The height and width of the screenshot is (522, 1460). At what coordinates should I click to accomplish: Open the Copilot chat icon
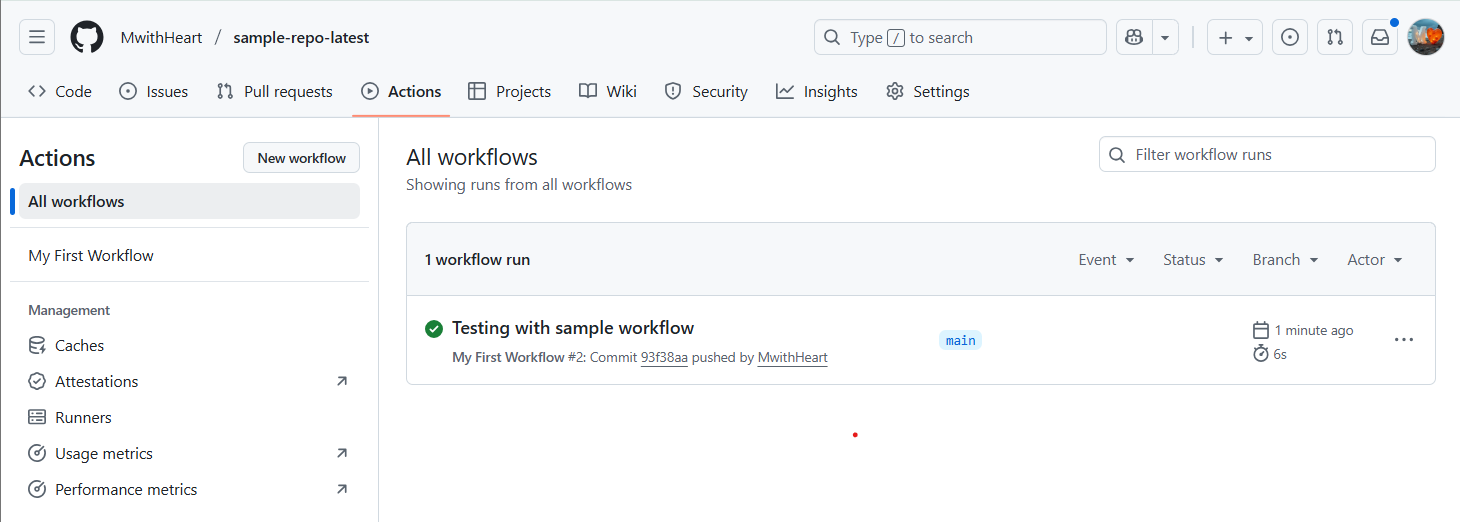click(1134, 38)
